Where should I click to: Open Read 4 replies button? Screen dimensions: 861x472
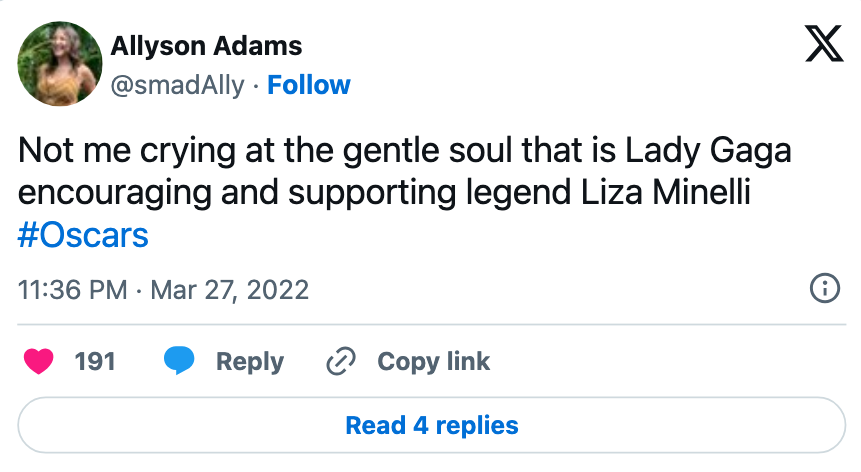[431, 425]
